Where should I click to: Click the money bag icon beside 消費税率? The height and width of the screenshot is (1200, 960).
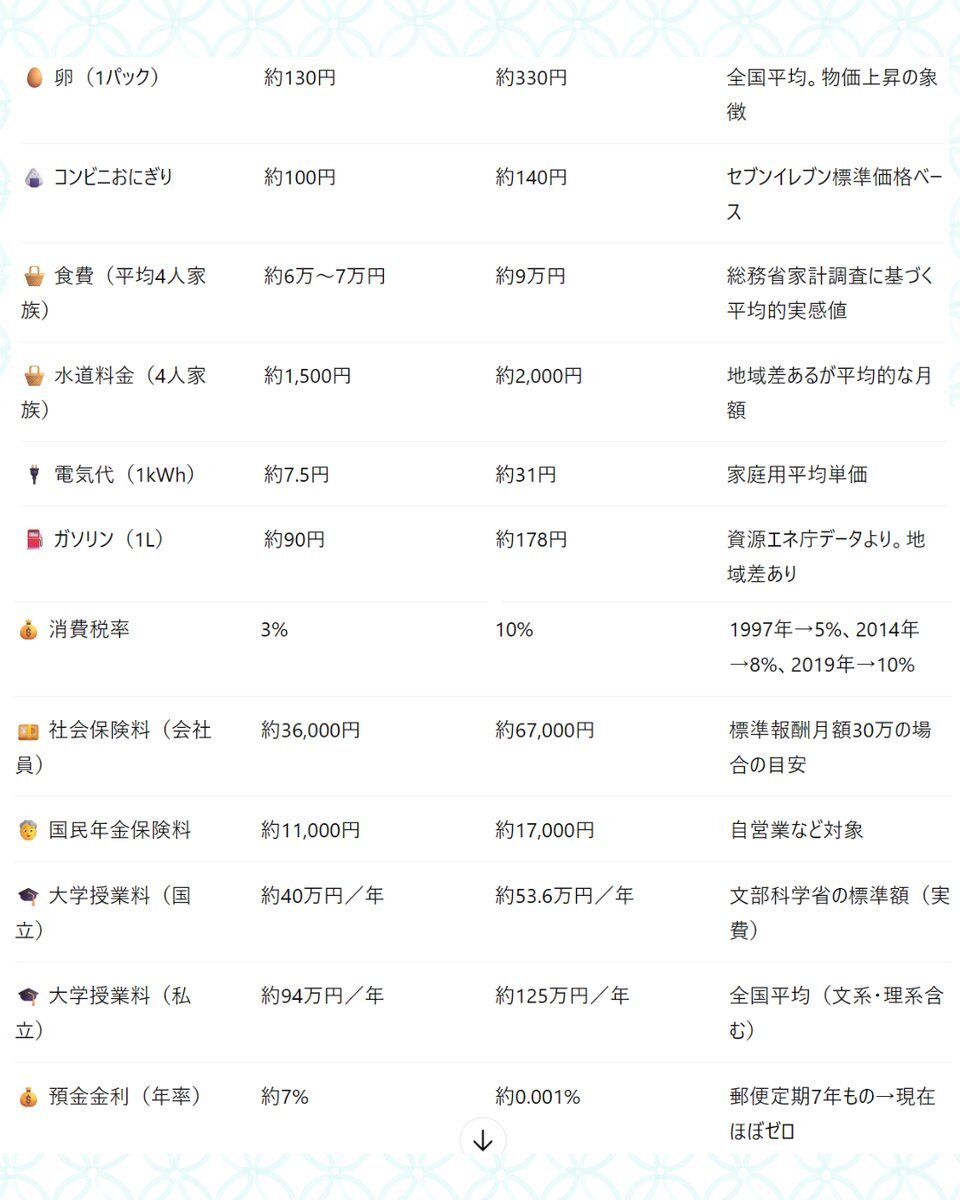28,631
